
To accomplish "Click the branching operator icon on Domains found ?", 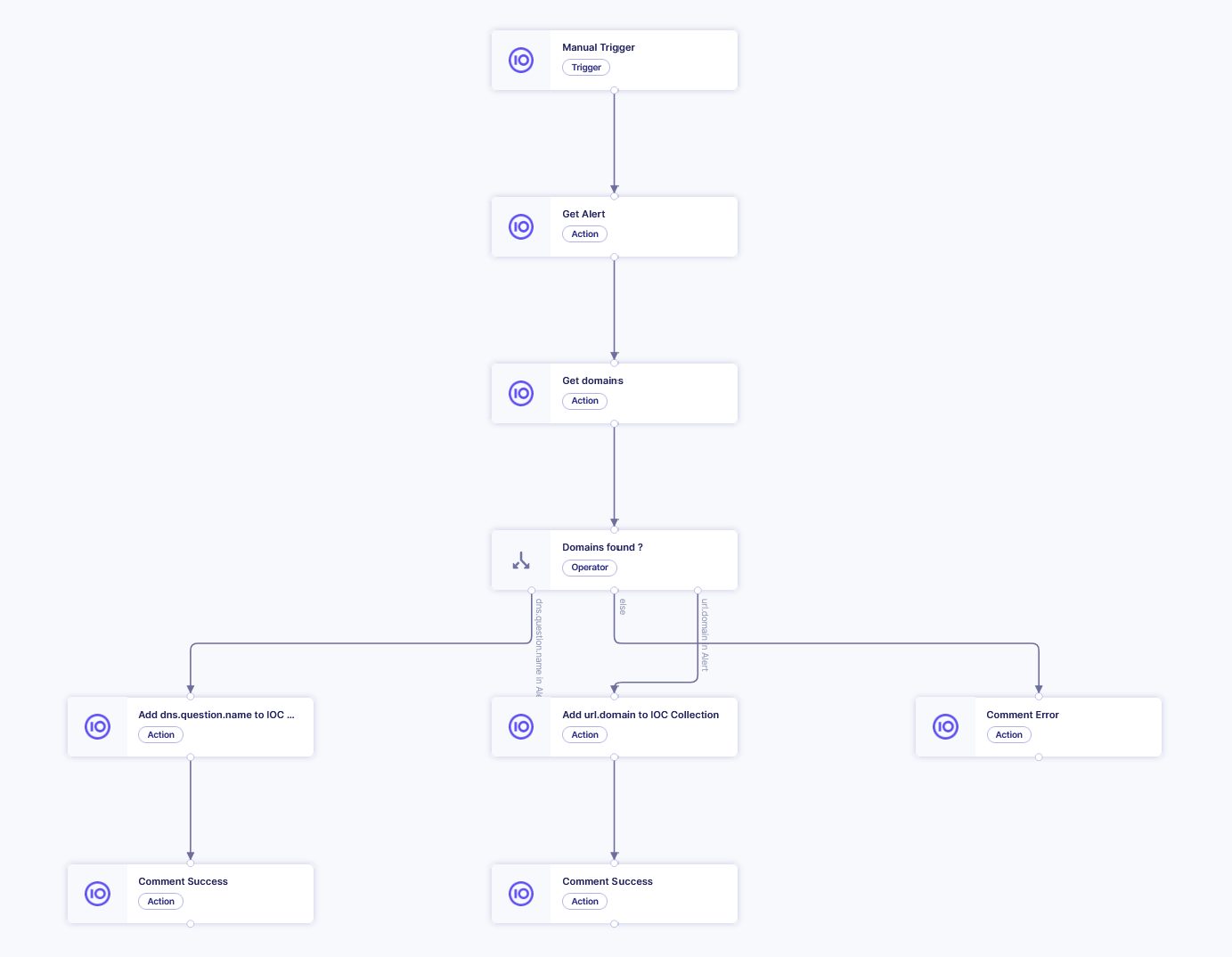I will [521, 560].
